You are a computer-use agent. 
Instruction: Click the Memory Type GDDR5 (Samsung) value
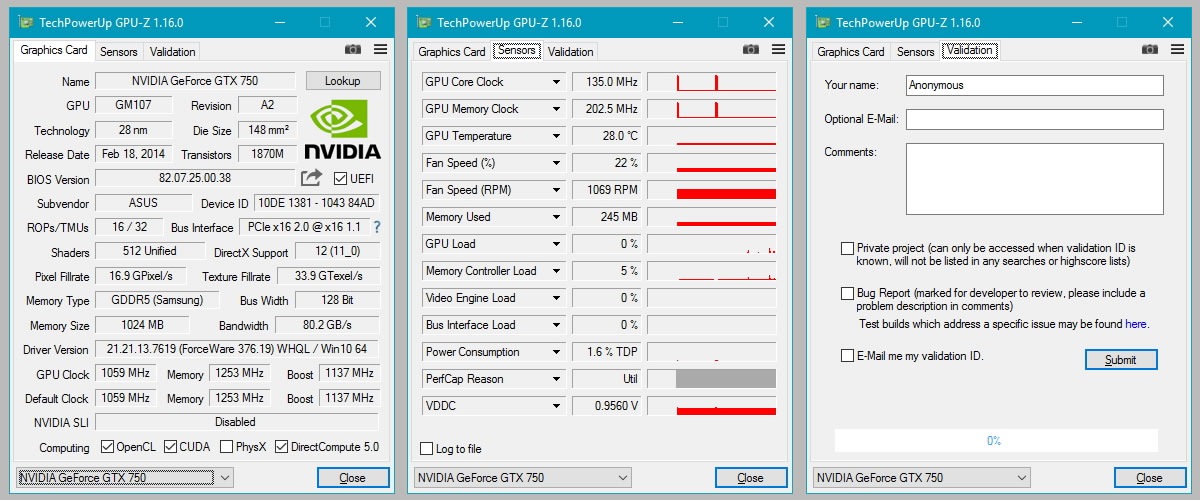point(159,300)
